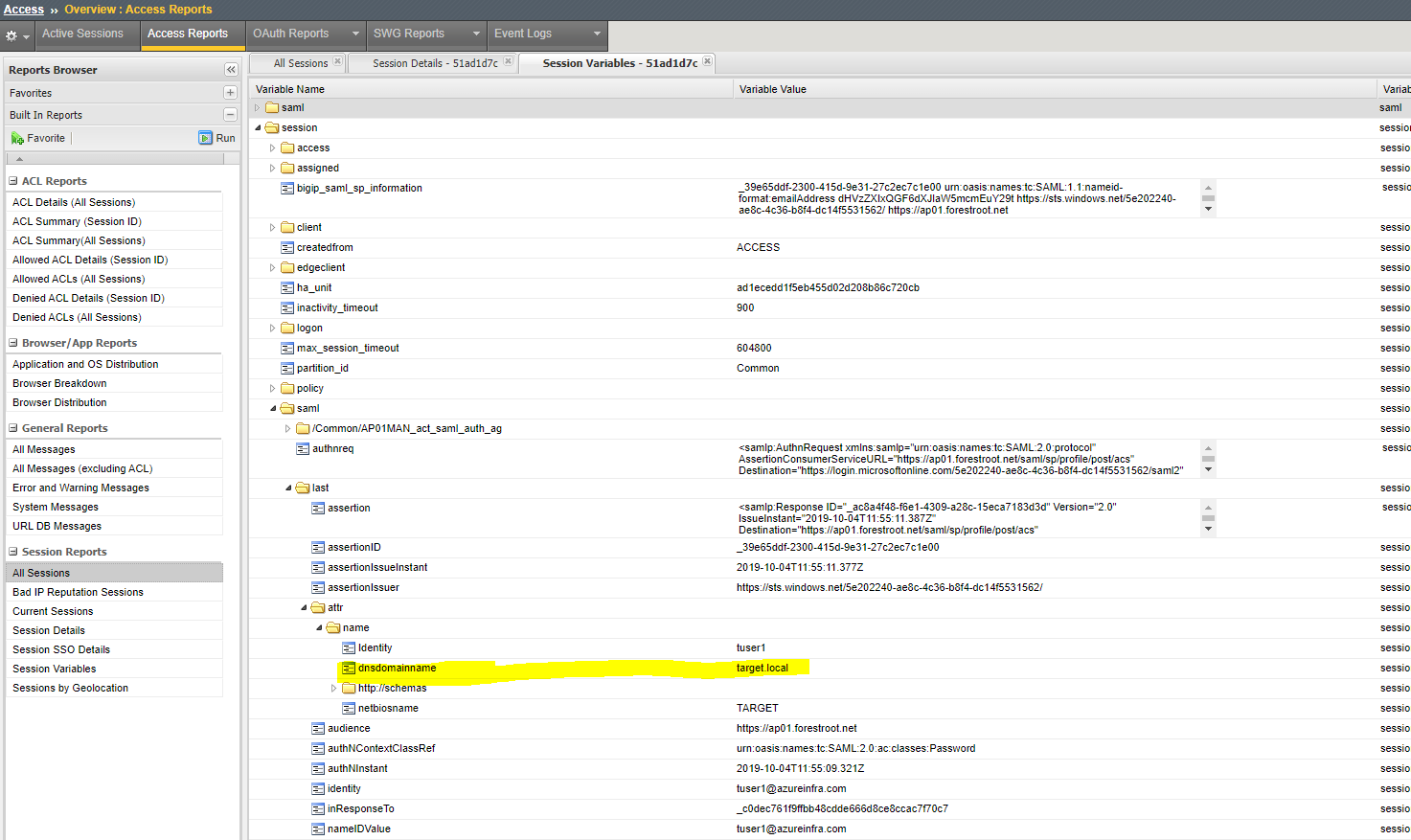Expand the http://schemas folder node

point(334,689)
